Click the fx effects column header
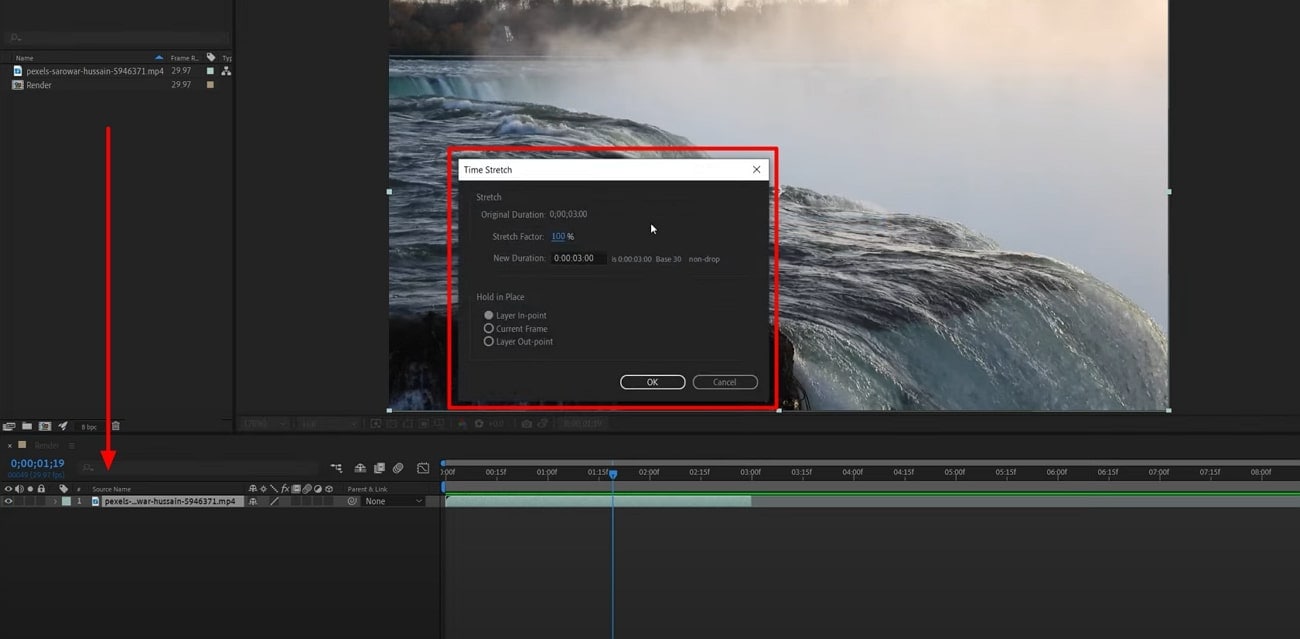Image resolution: width=1300 pixels, height=639 pixels. pos(285,489)
